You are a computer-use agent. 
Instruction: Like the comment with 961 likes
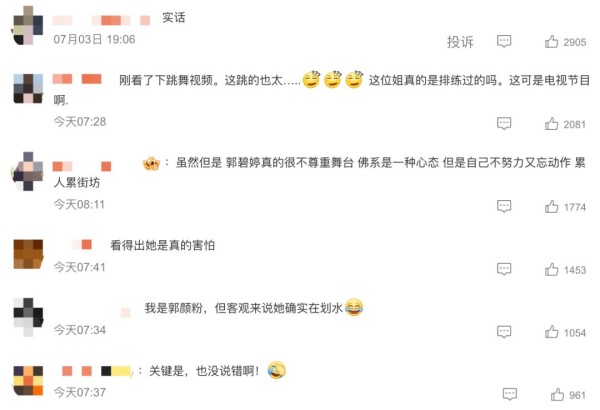coord(557,394)
